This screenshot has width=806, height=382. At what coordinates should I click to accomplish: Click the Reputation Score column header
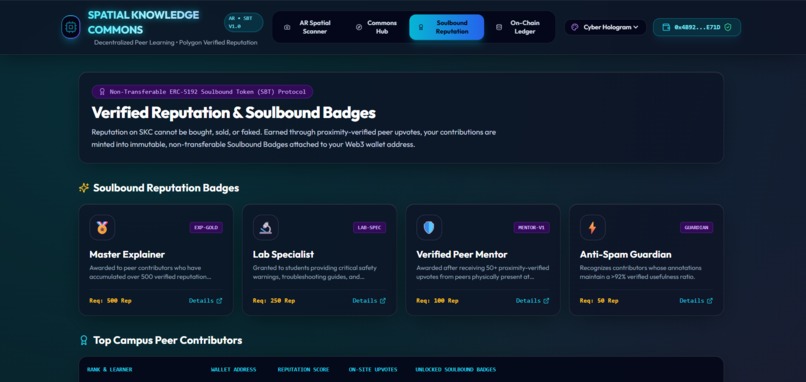click(303, 370)
